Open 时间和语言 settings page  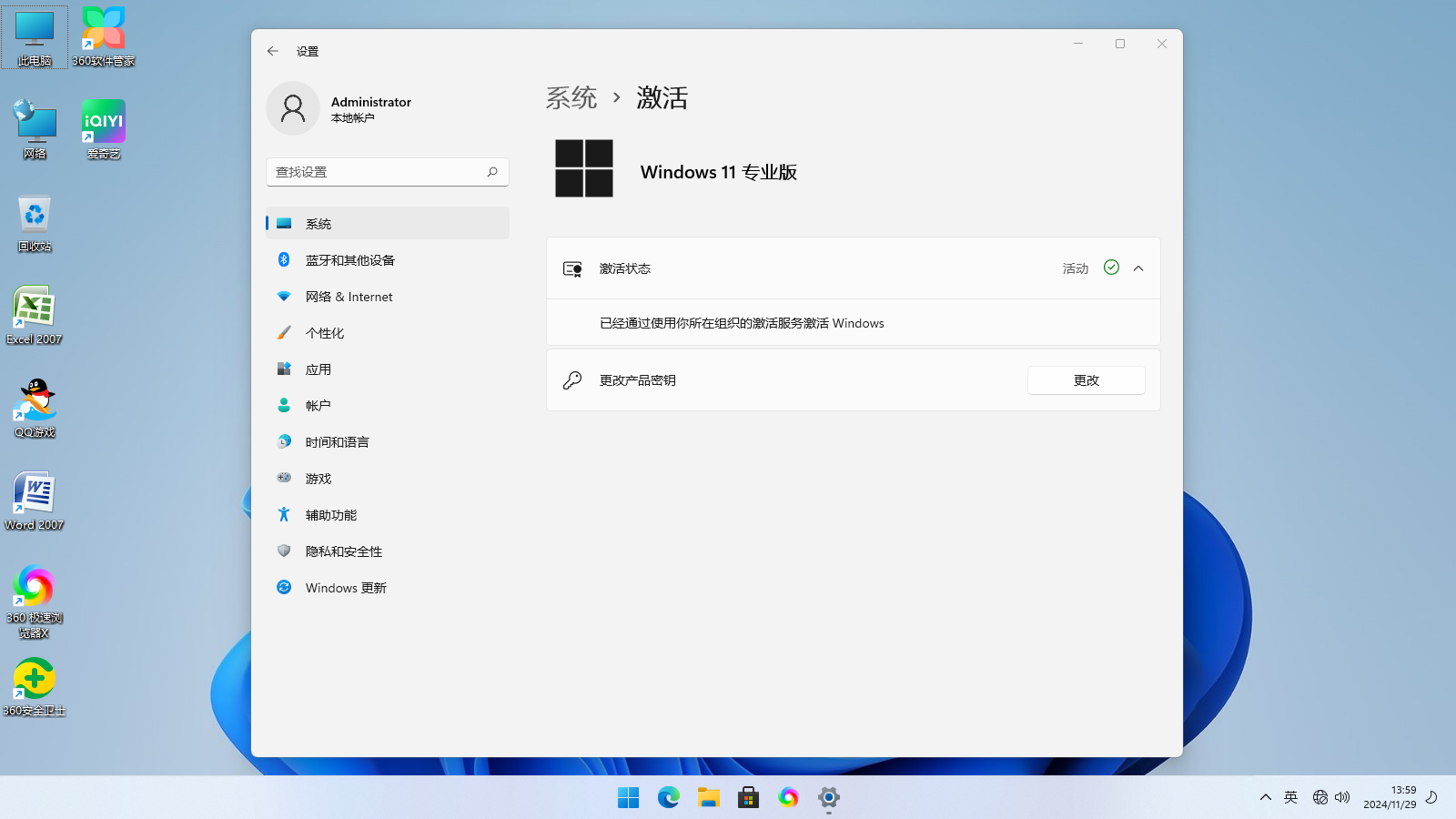388,441
